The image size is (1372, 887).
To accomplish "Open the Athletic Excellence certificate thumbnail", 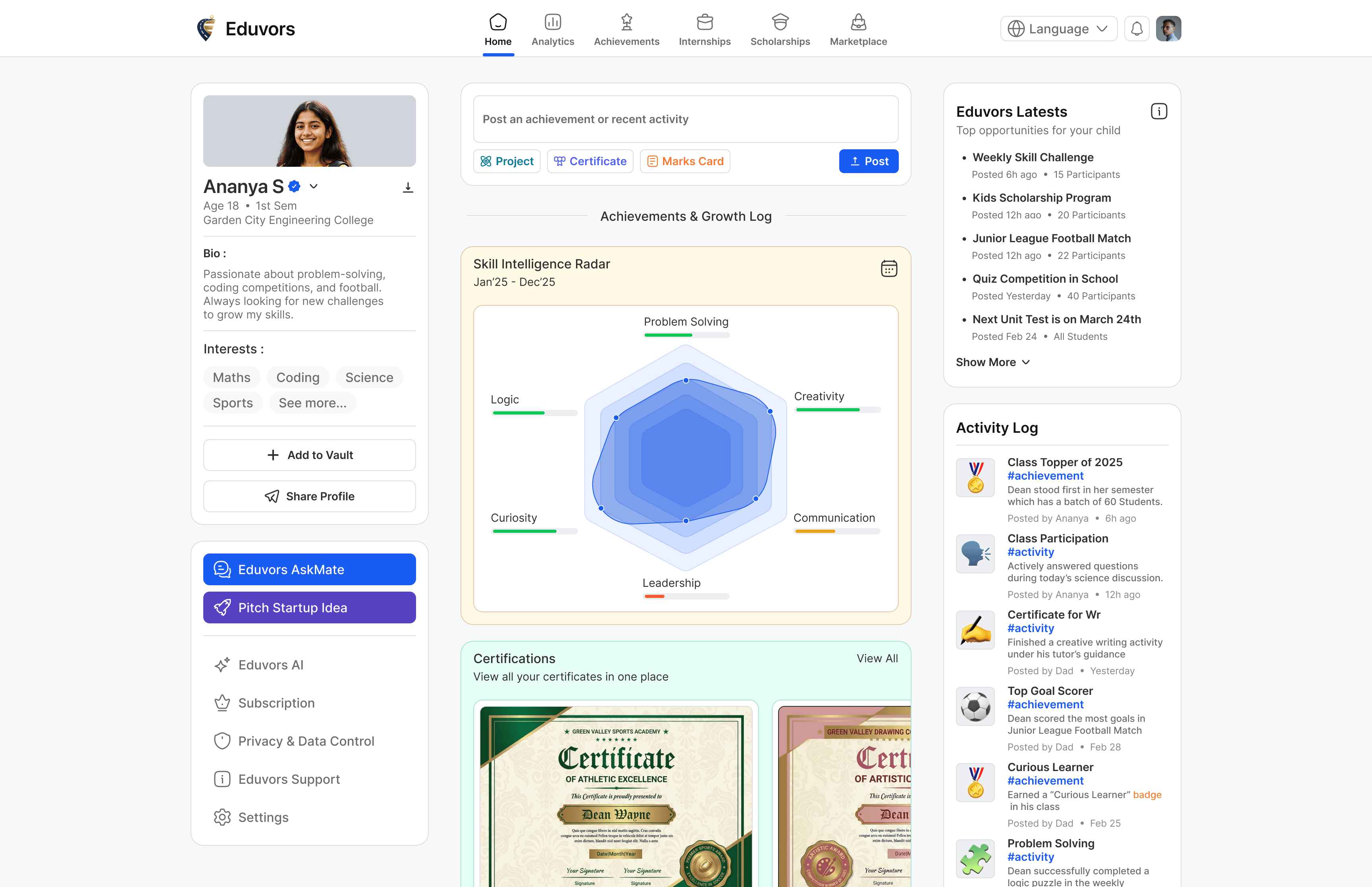I will click(616, 796).
